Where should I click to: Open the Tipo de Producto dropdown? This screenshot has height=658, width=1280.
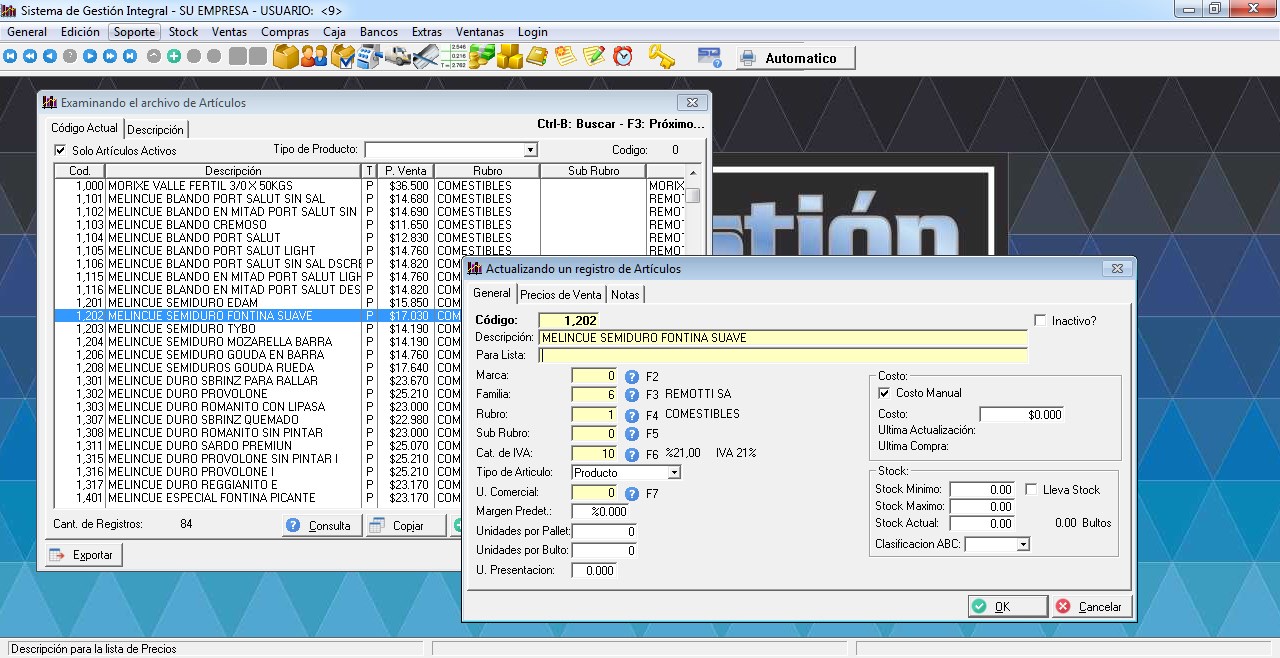[x=530, y=150]
